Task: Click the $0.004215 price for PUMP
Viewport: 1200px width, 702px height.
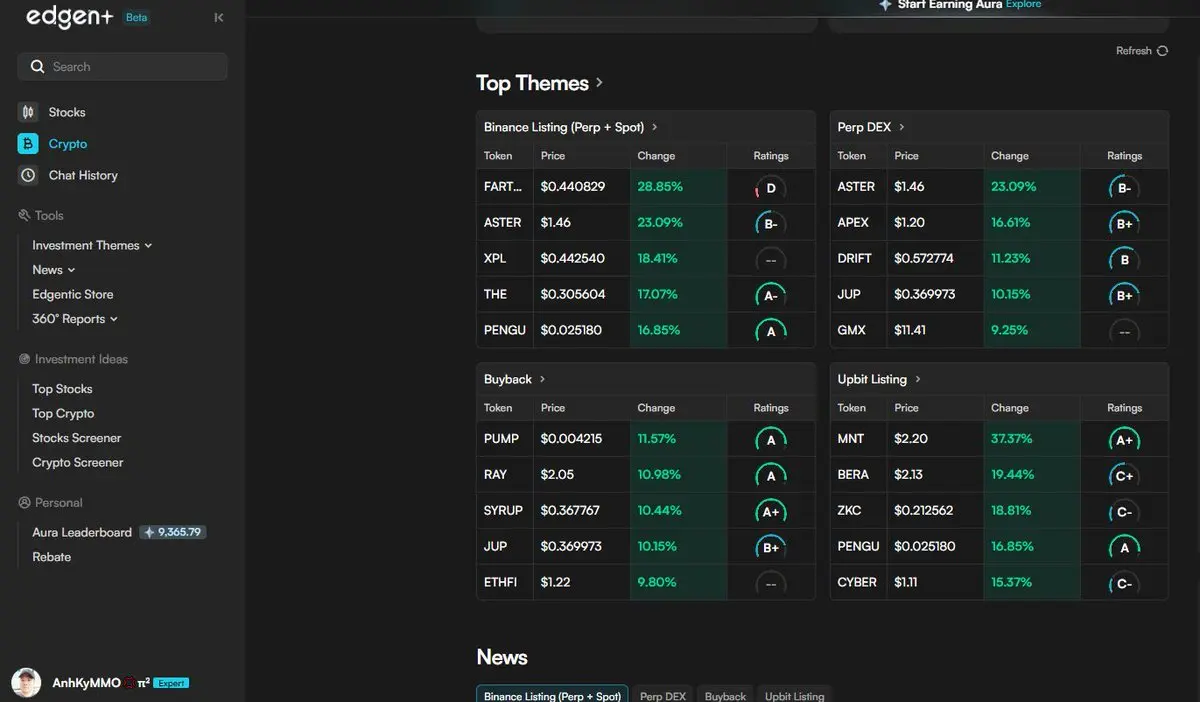Action: pos(571,438)
